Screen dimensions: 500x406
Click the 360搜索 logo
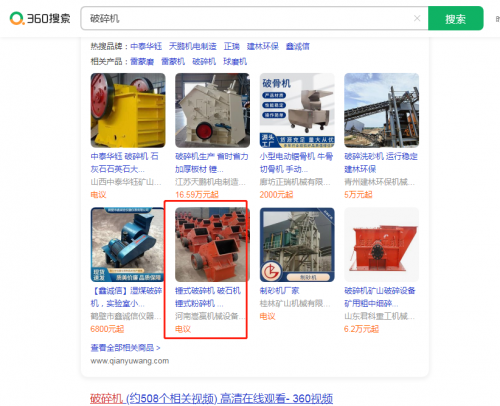pos(40,18)
